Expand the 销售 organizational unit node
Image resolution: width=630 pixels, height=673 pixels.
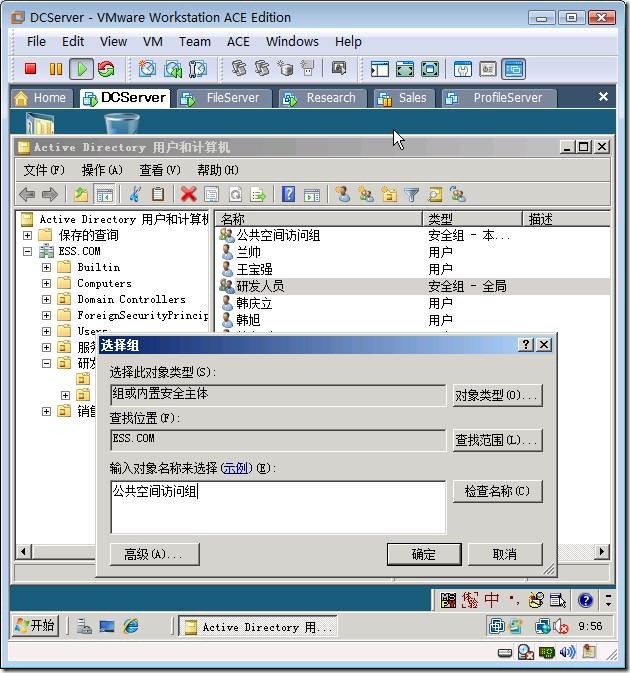(46, 412)
